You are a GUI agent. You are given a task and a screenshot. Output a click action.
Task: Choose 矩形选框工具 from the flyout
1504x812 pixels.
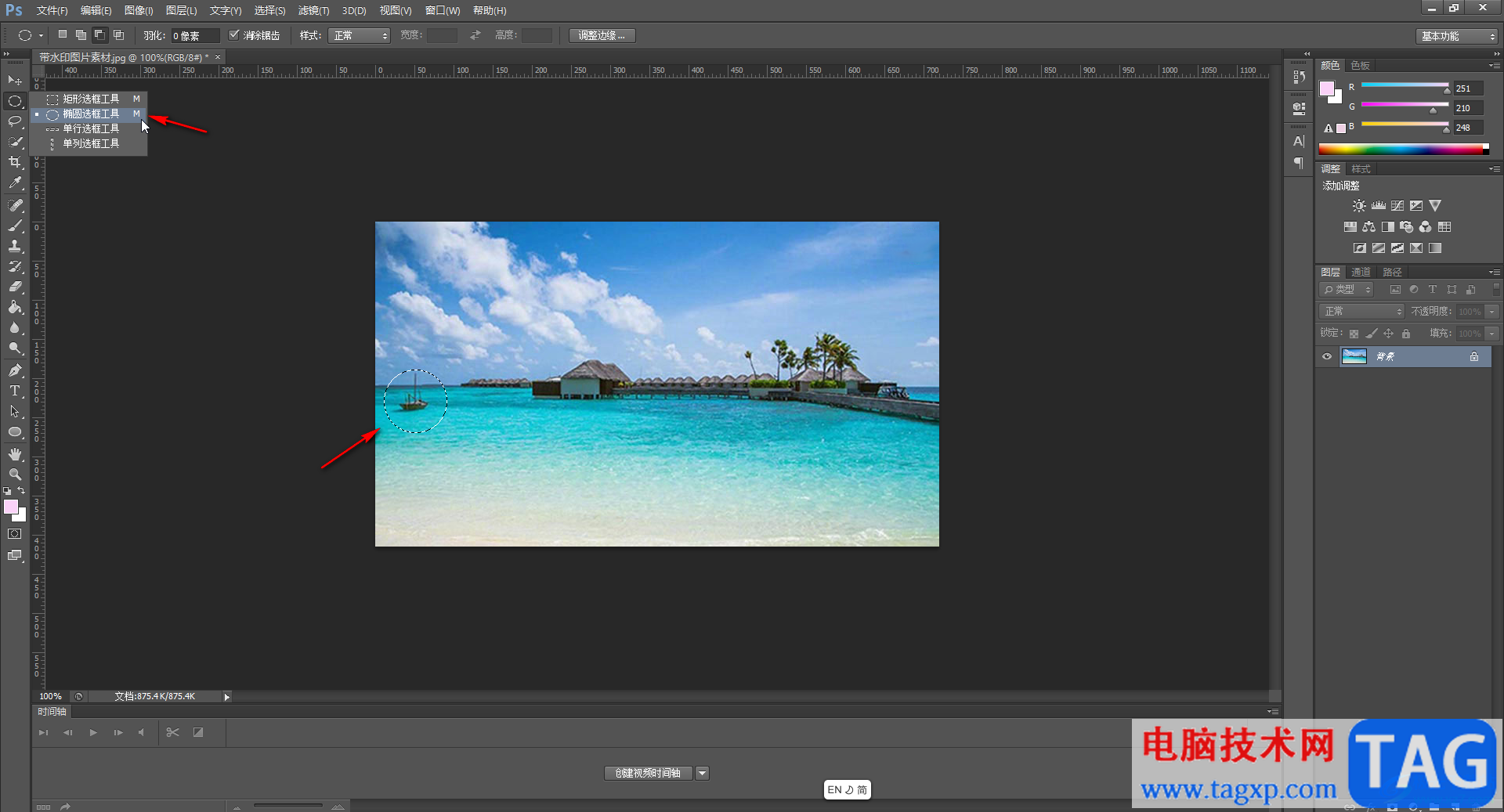[x=89, y=99]
